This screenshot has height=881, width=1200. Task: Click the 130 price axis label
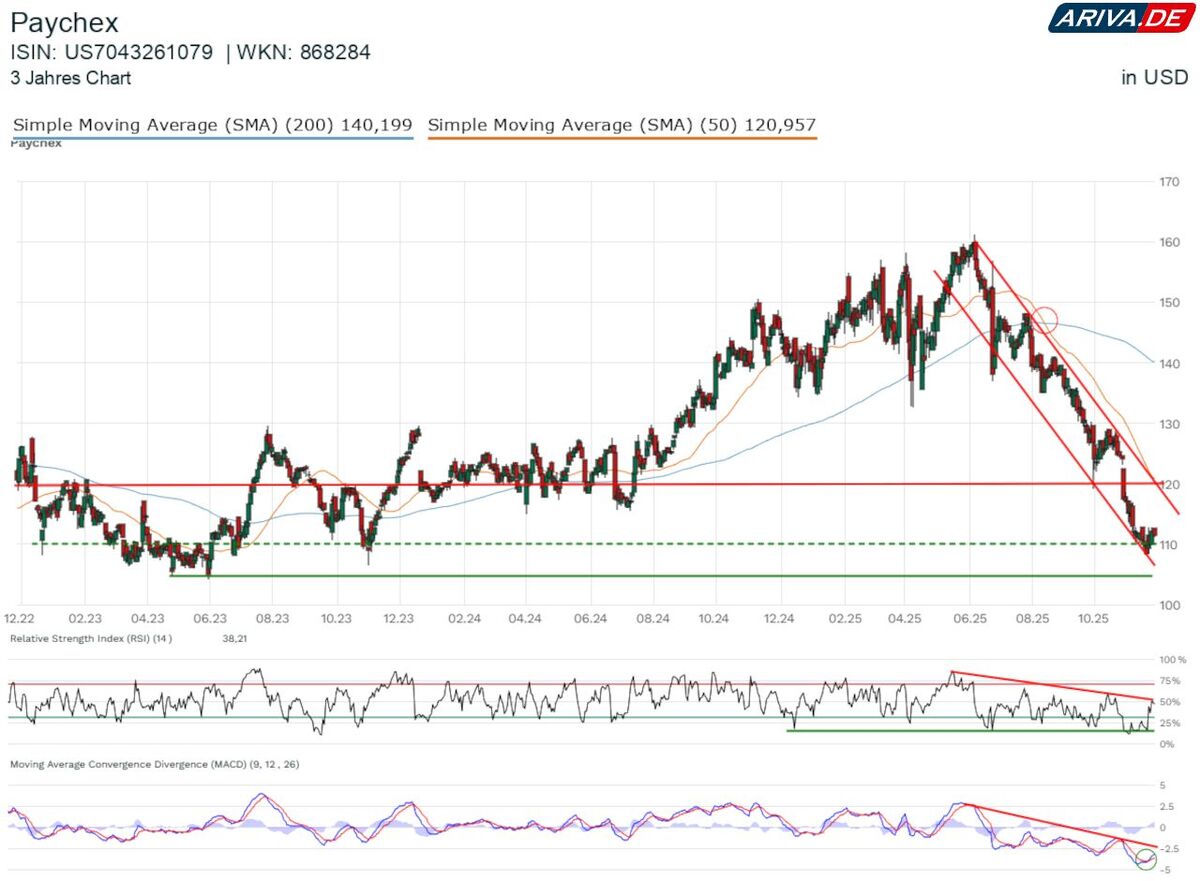click(1171, 424)
